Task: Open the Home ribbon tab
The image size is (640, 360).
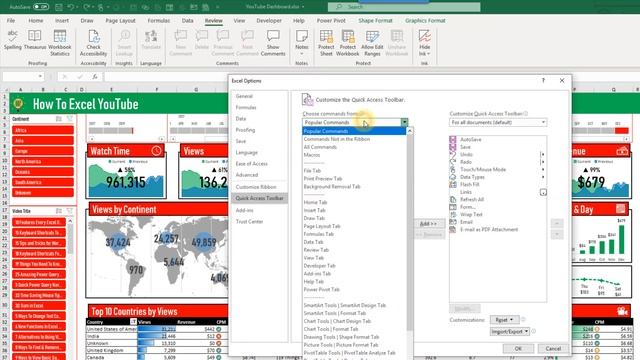Action: tap(36, 20)
